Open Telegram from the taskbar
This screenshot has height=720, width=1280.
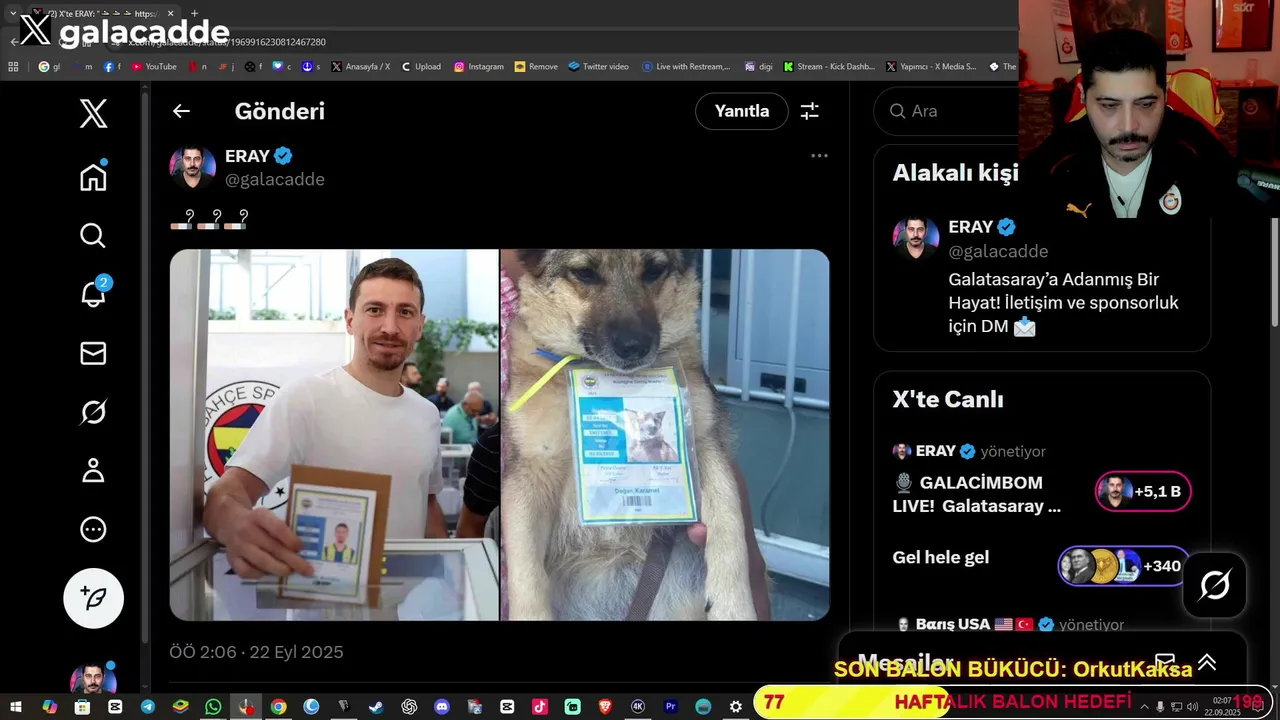click(x=148, y=707)
